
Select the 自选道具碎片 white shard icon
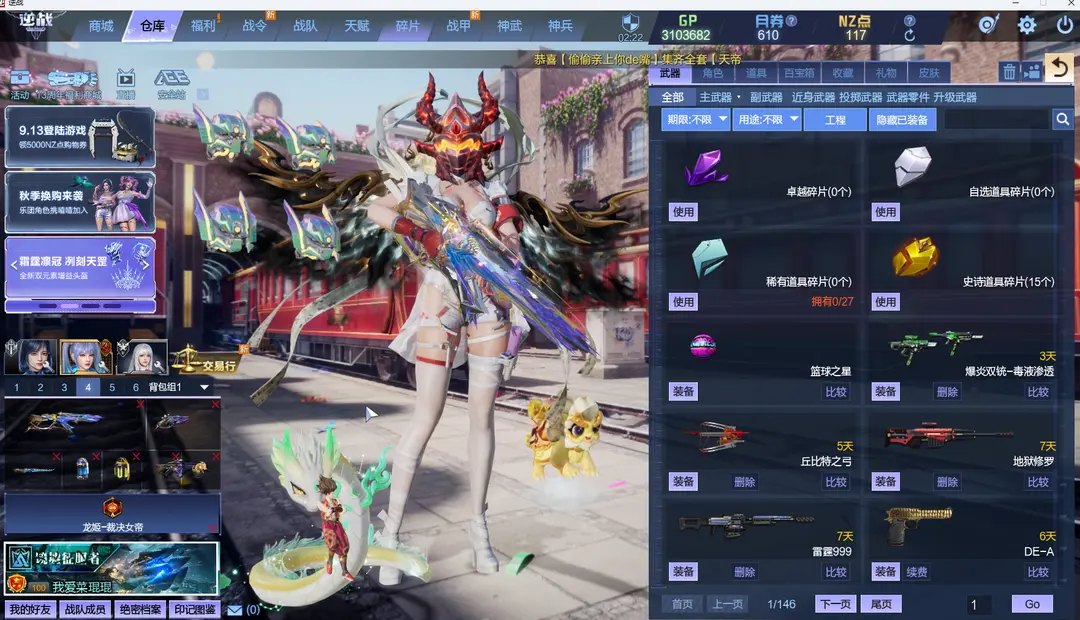tap(913, 166)
